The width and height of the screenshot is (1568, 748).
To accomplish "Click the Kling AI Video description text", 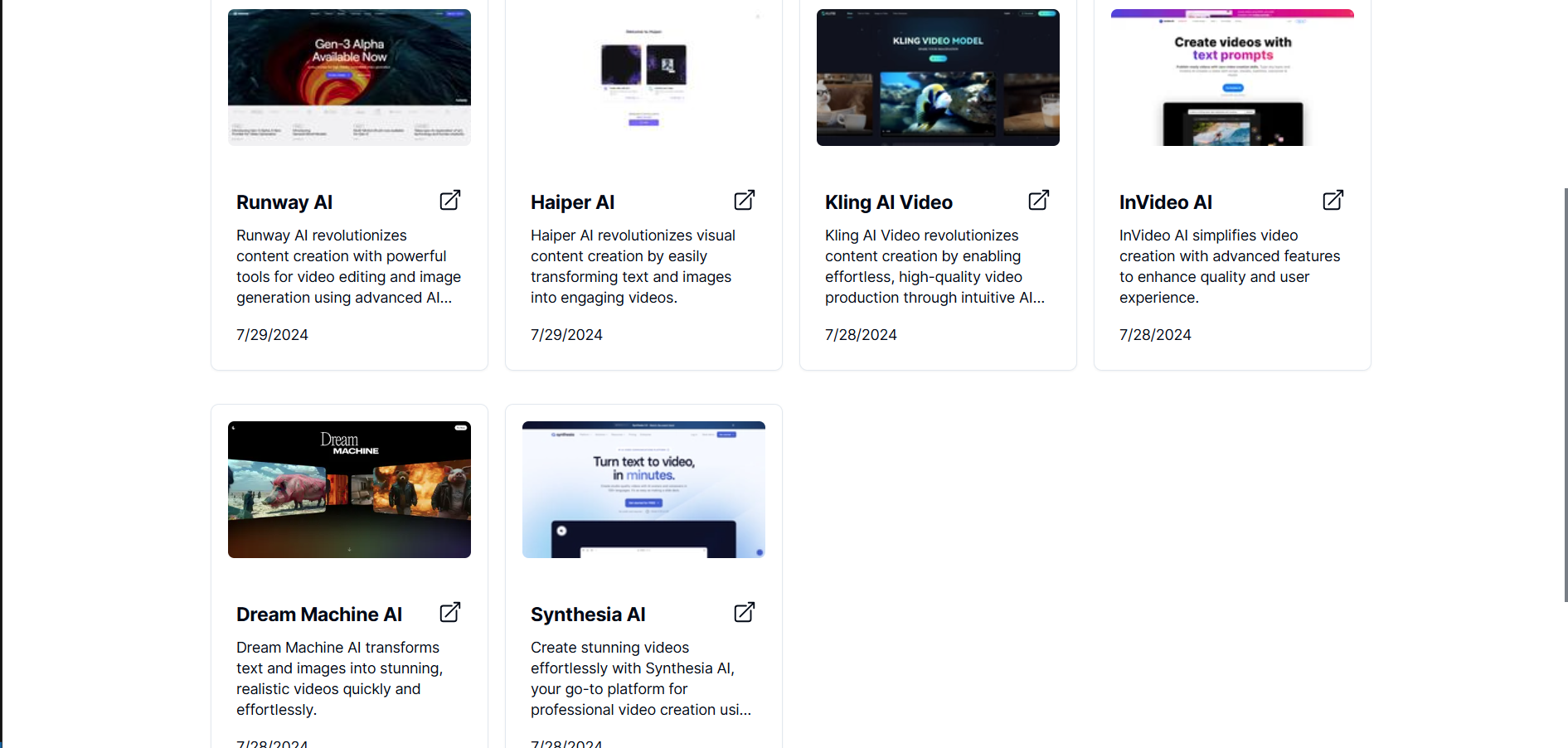I will (935, 266).
